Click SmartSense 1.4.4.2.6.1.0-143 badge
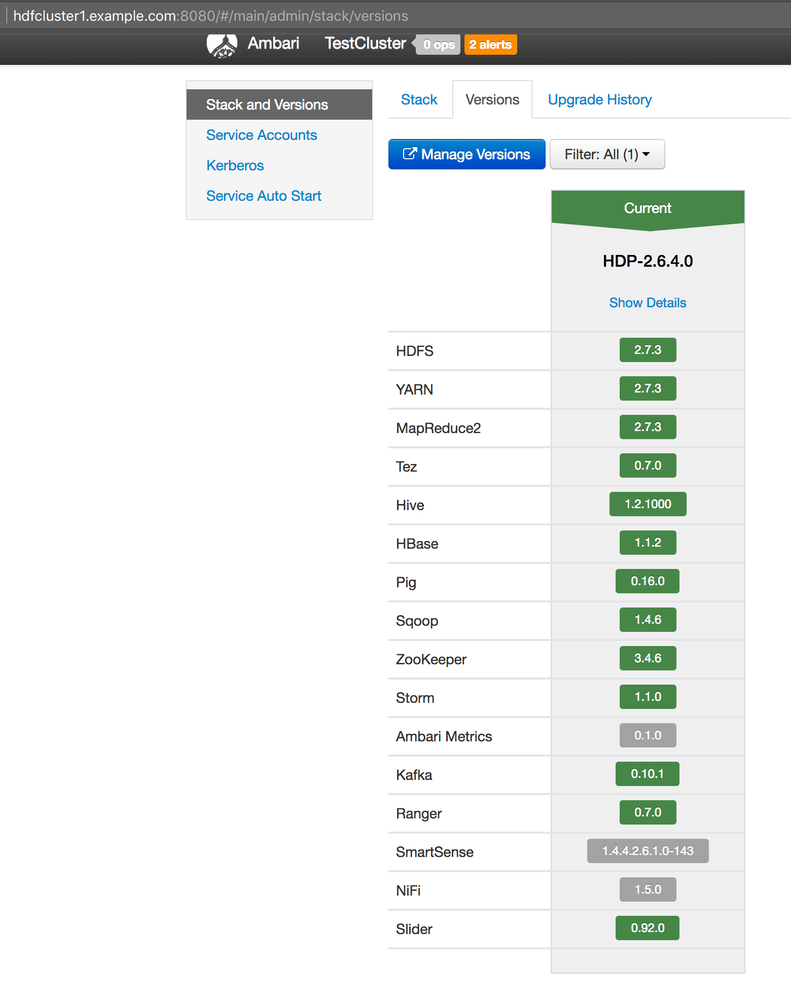 [x=648, y=851]
